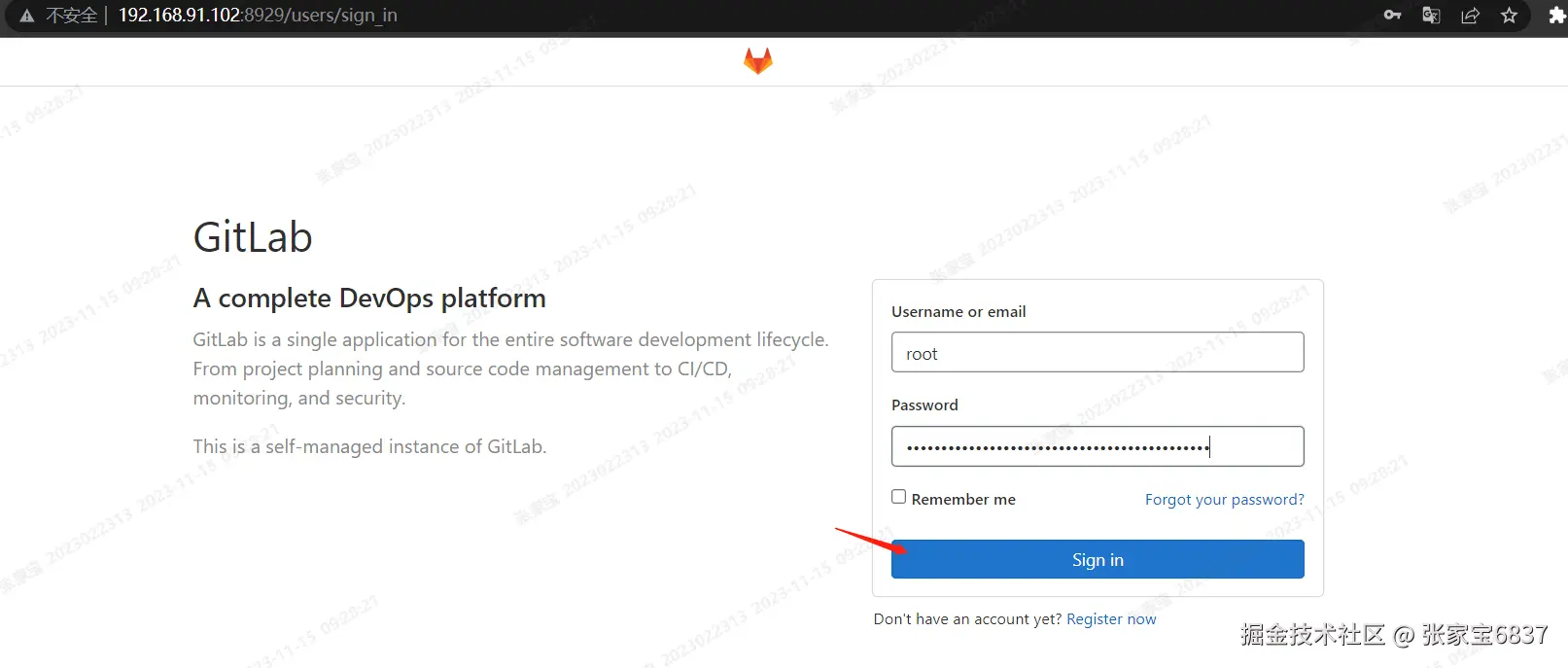
Task: Open the browser extensions puzzle icon
Action: point(1557,15)
